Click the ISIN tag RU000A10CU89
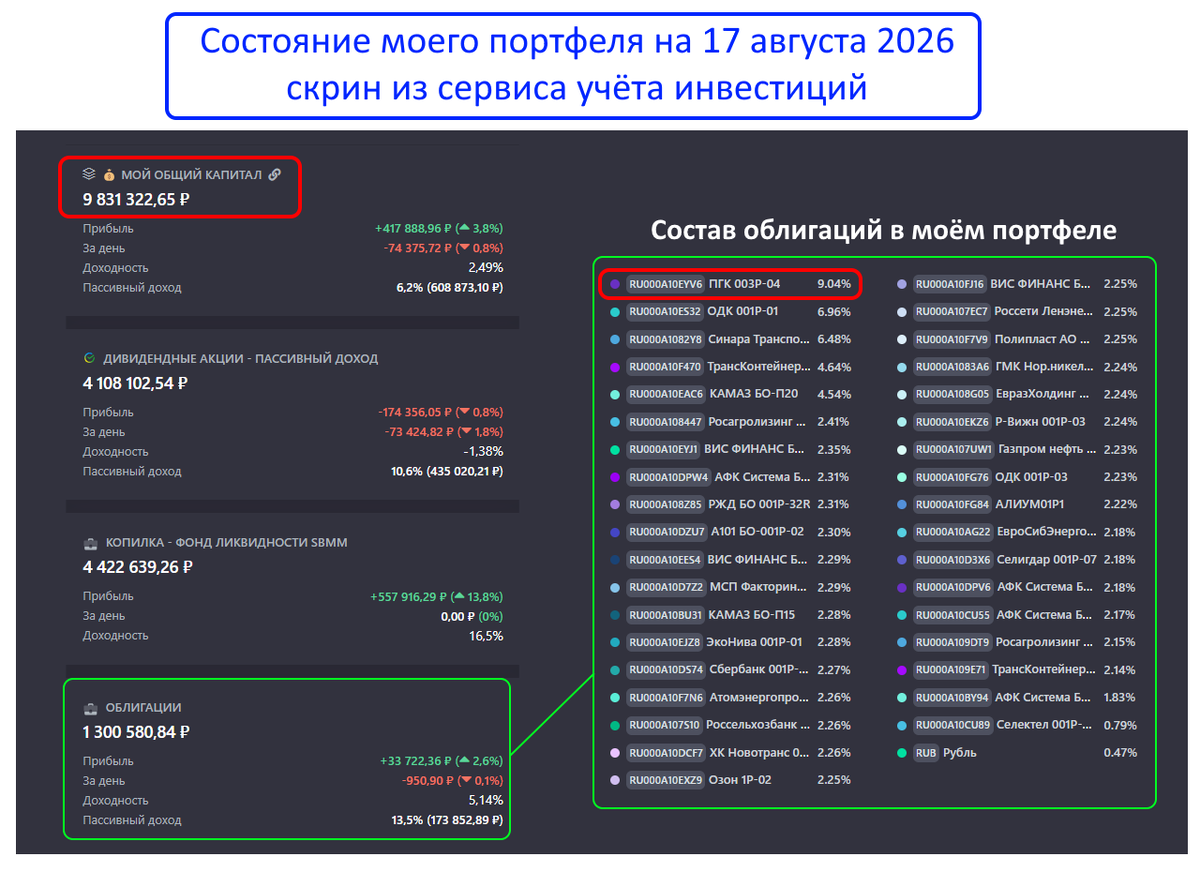The width and height of the screenshot is (1200, 872). pos(953,725)
